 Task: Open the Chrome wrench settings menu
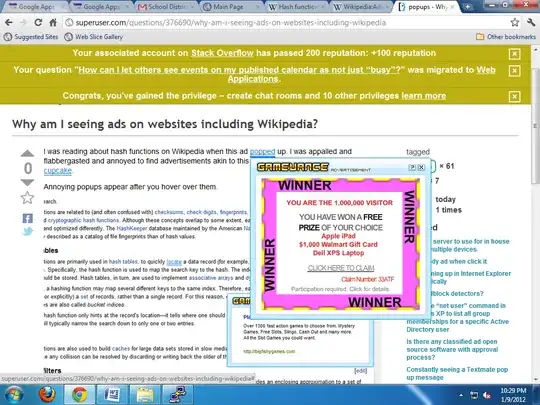pos(531,23)
